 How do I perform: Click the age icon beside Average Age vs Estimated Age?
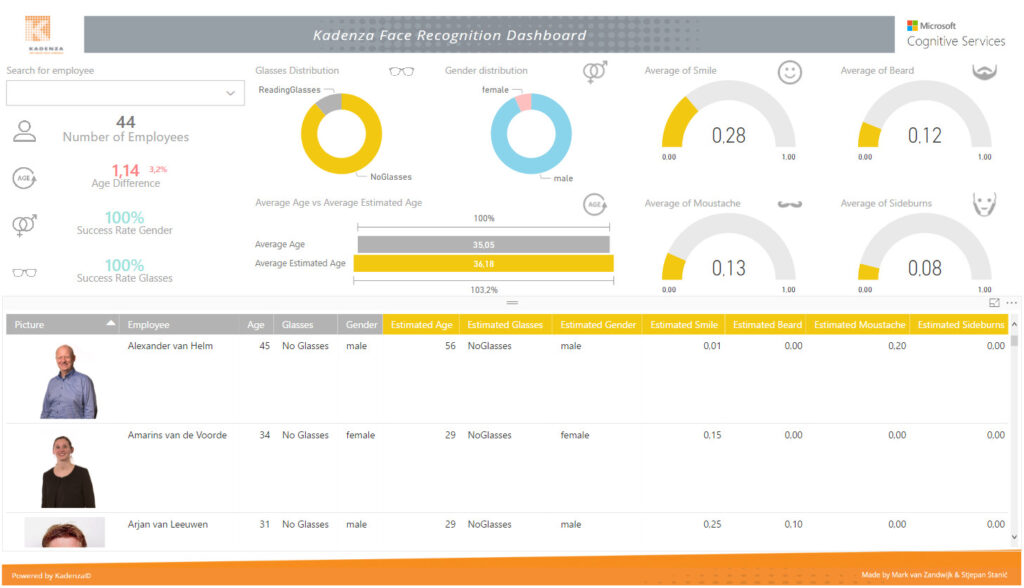[x=594, y=204]
